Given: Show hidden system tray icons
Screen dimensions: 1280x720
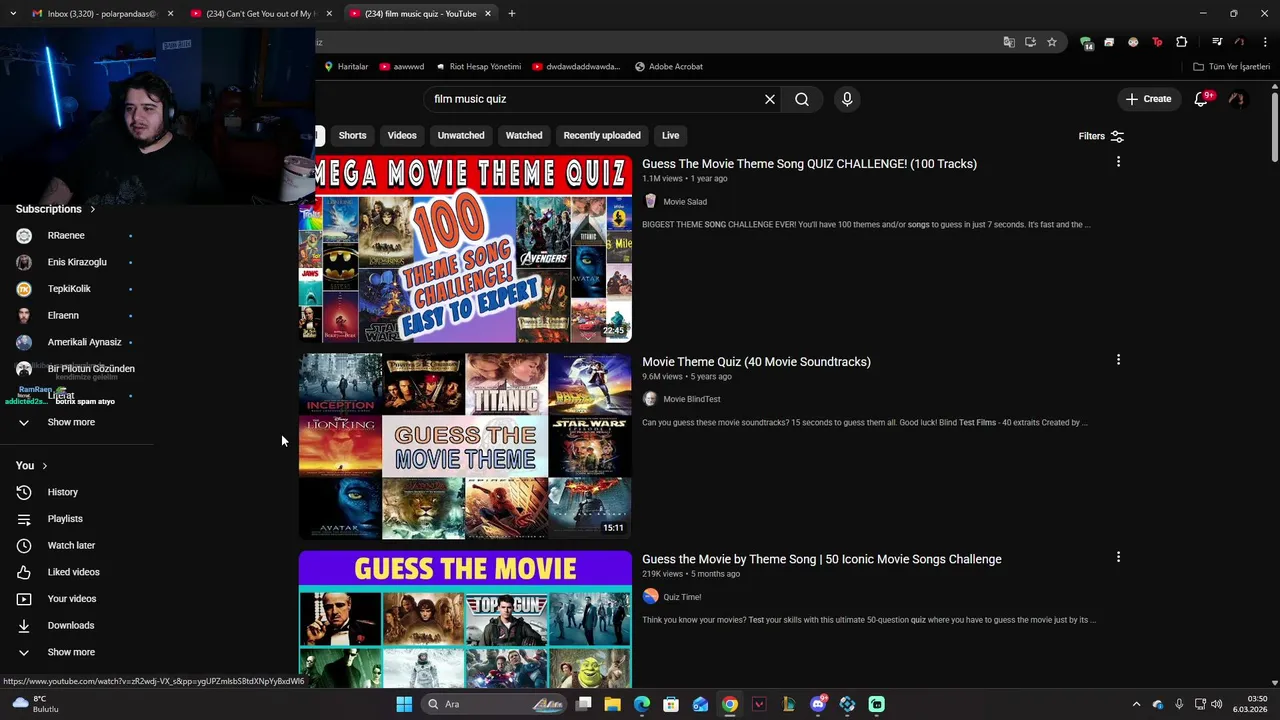Looking at the screenshot, I should click(x=1136, y=704).
